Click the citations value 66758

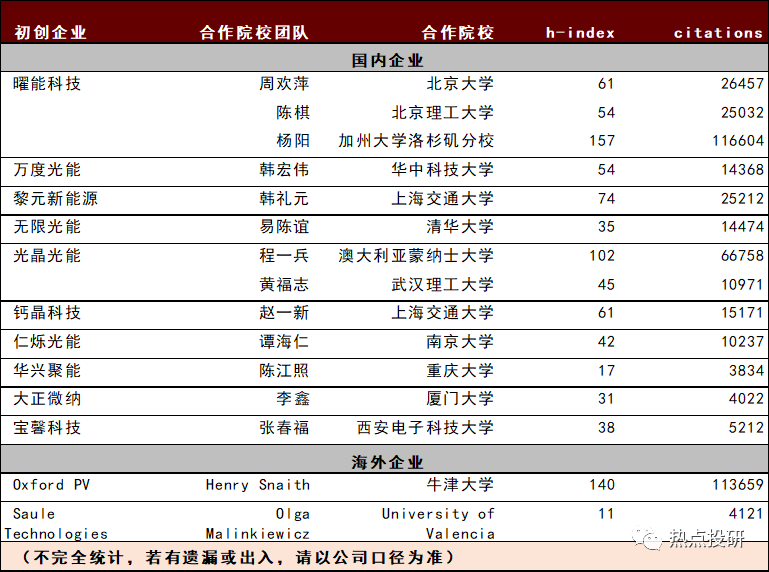743,256
